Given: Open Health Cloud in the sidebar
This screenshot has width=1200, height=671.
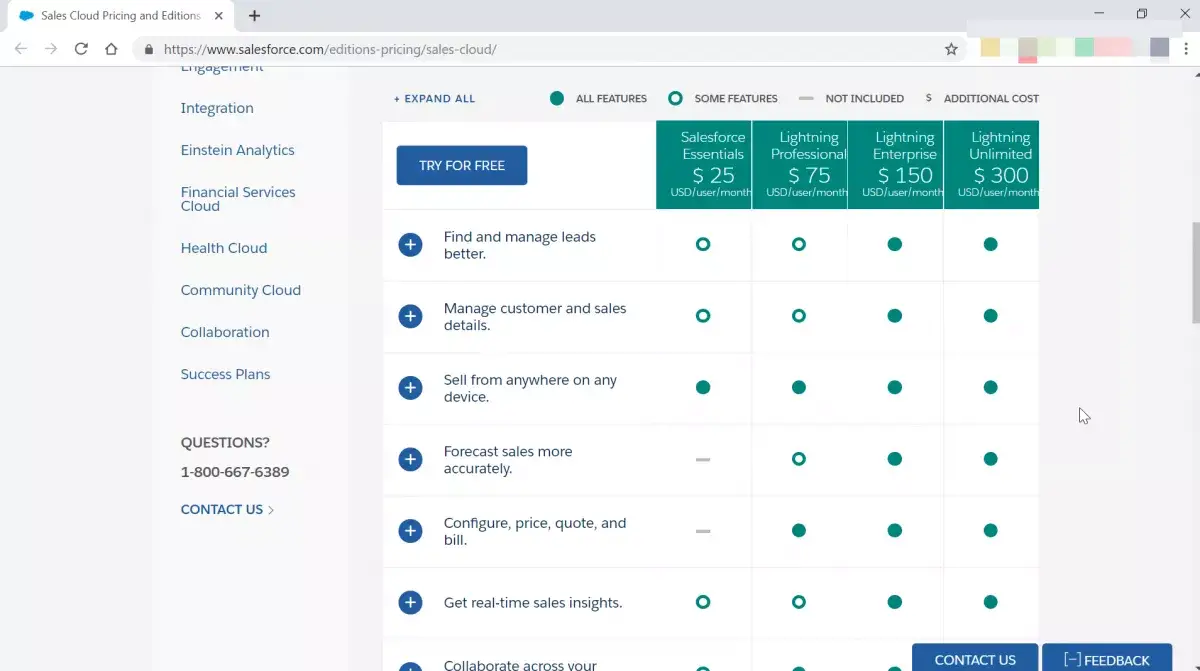Looking at the screenshot, I should pos(224,248).
